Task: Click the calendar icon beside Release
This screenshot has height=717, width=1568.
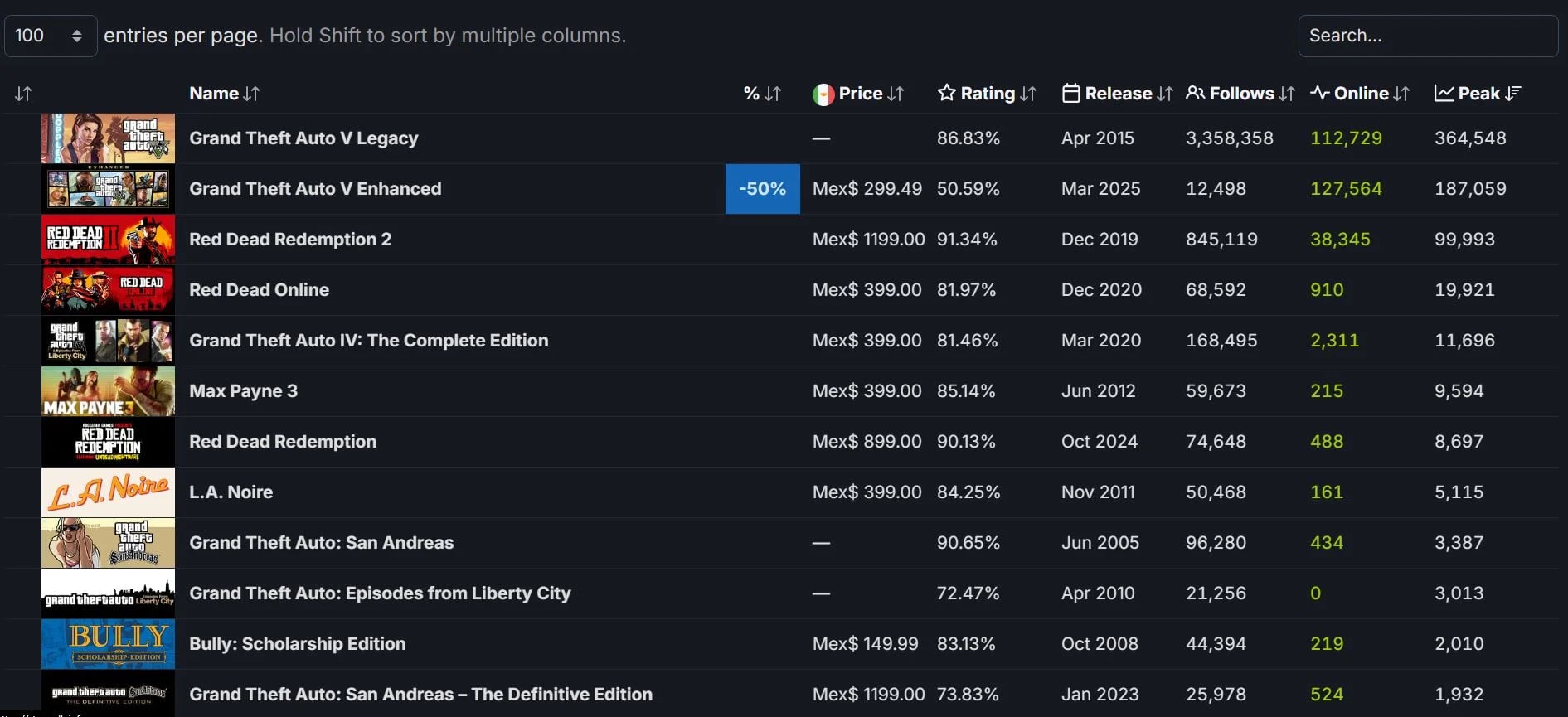Action: (x=1070, y=93)
